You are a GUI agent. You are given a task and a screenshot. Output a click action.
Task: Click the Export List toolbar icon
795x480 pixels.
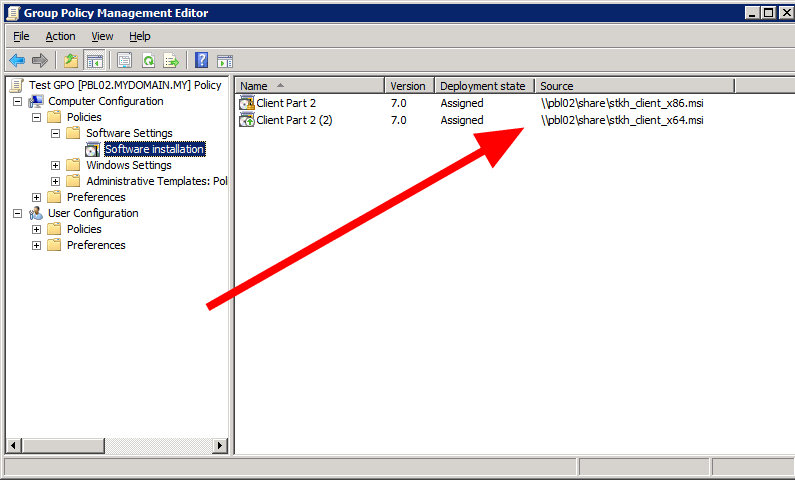pos(171,61)
